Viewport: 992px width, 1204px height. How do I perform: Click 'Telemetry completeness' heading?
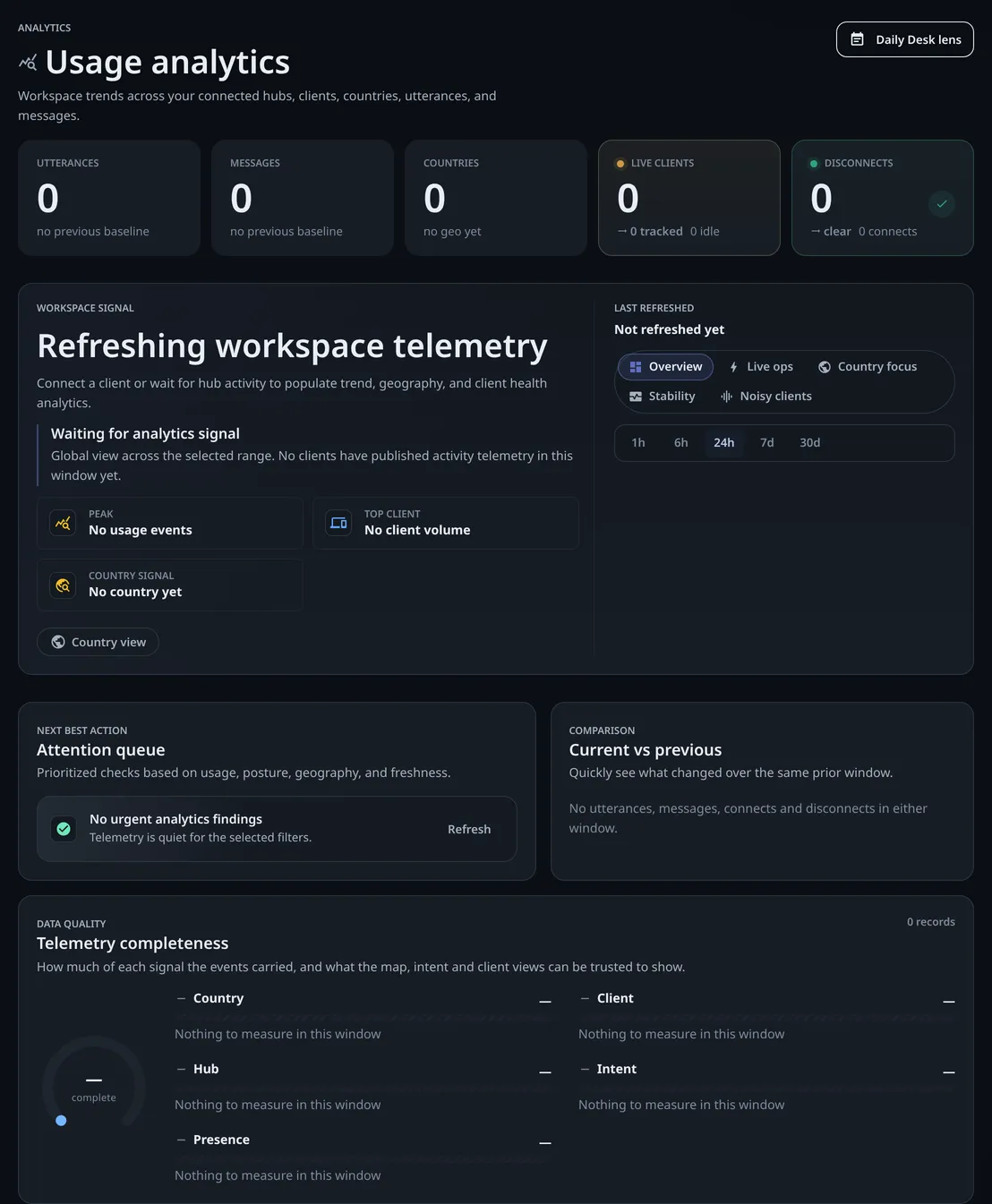(x=133, y=944)
